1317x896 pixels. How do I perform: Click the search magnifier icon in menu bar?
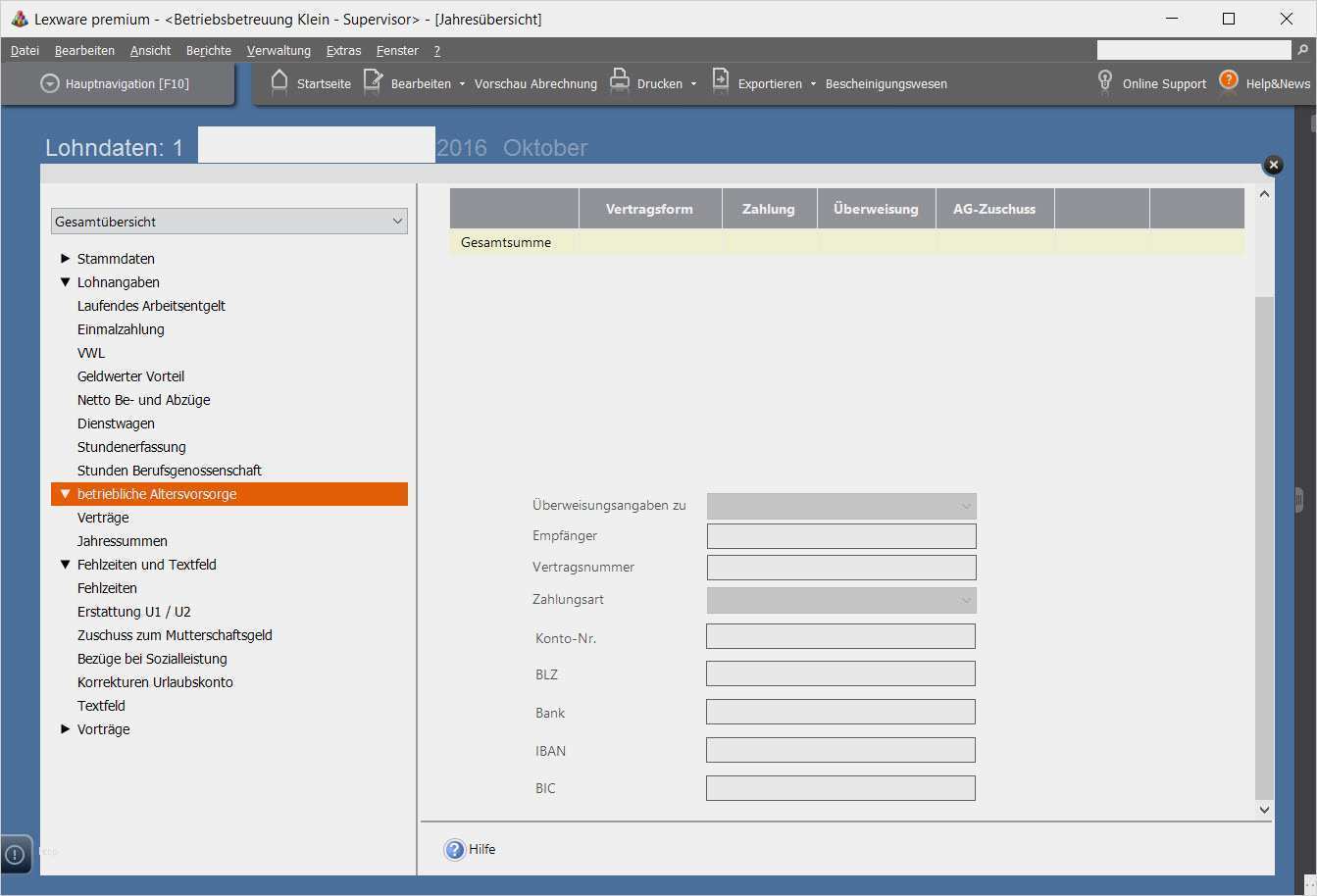(x=1303, y=50)
